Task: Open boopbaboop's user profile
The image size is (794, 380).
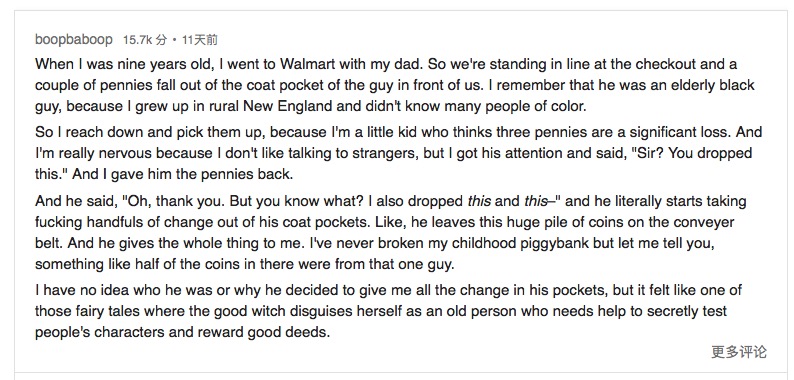Action: click(x=74, y=40)
